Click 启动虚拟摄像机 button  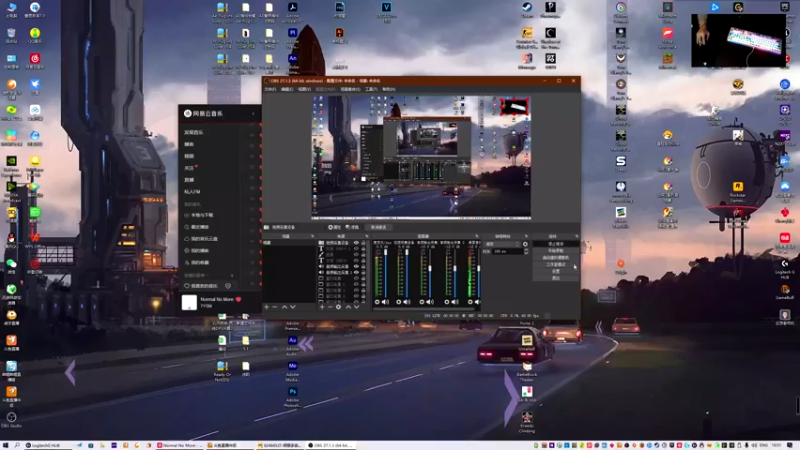(556, 258)
